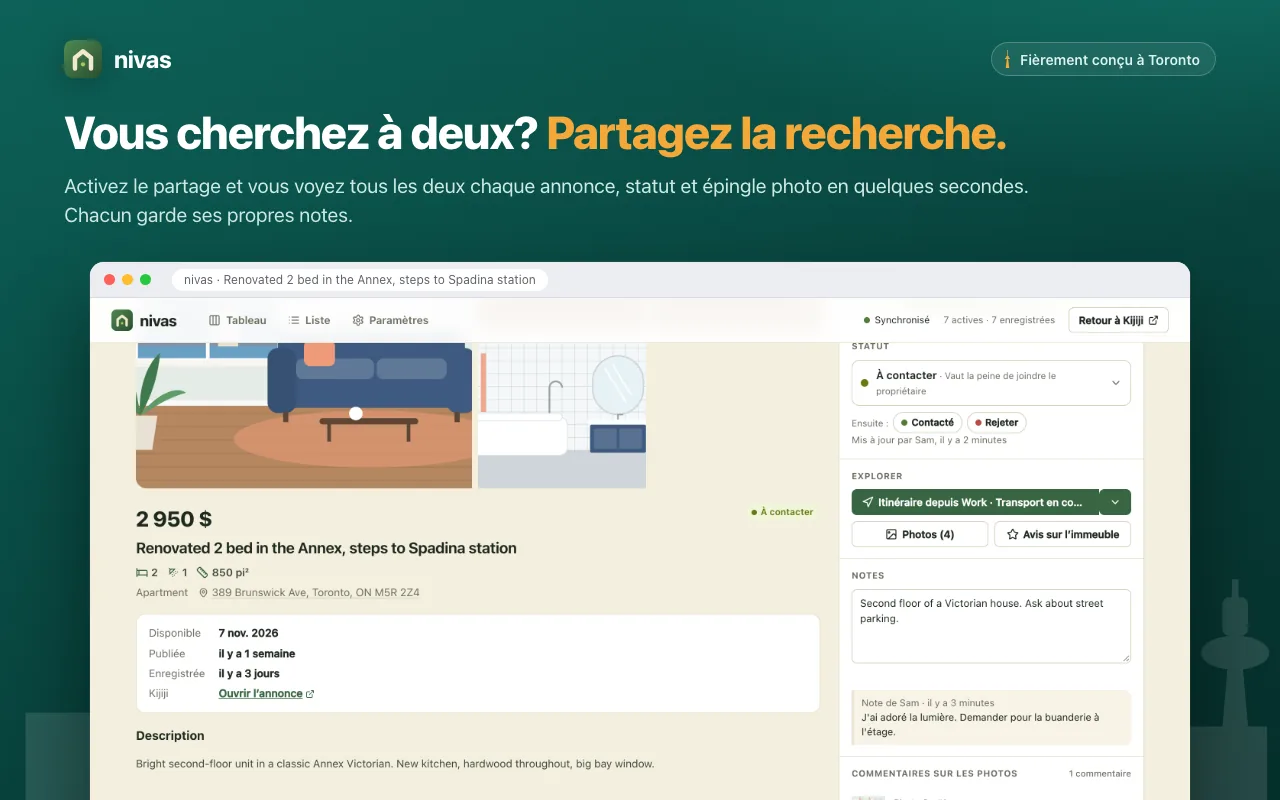1280x800 pixels.
Task: Select the browser tab titled Renovated 2 bed
Action: coord(360,280)
